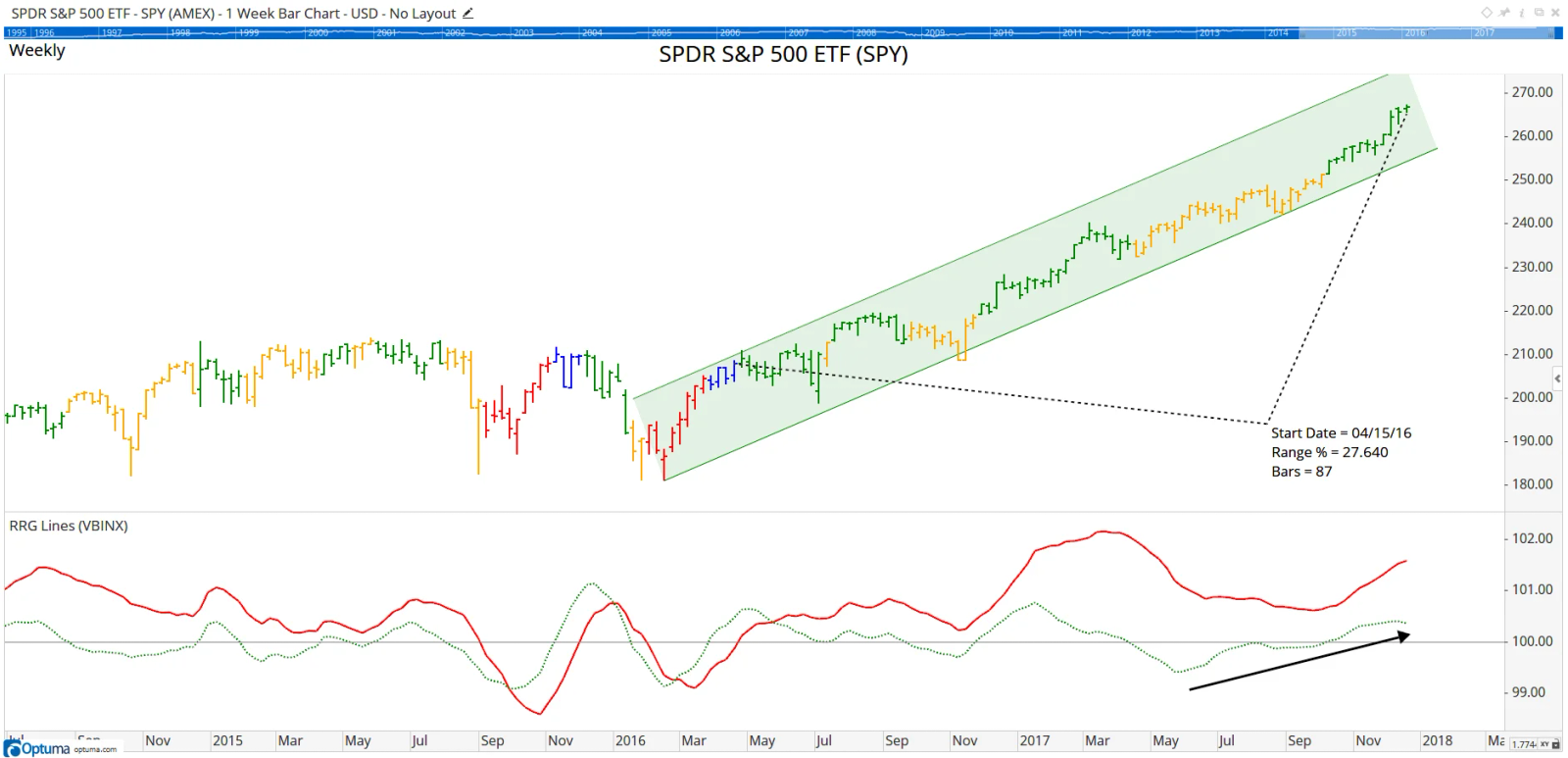The width and height of the screenshot is (1568, 758).
Task: Jump to 2000 in the date navigator bar
Action: 318,32
